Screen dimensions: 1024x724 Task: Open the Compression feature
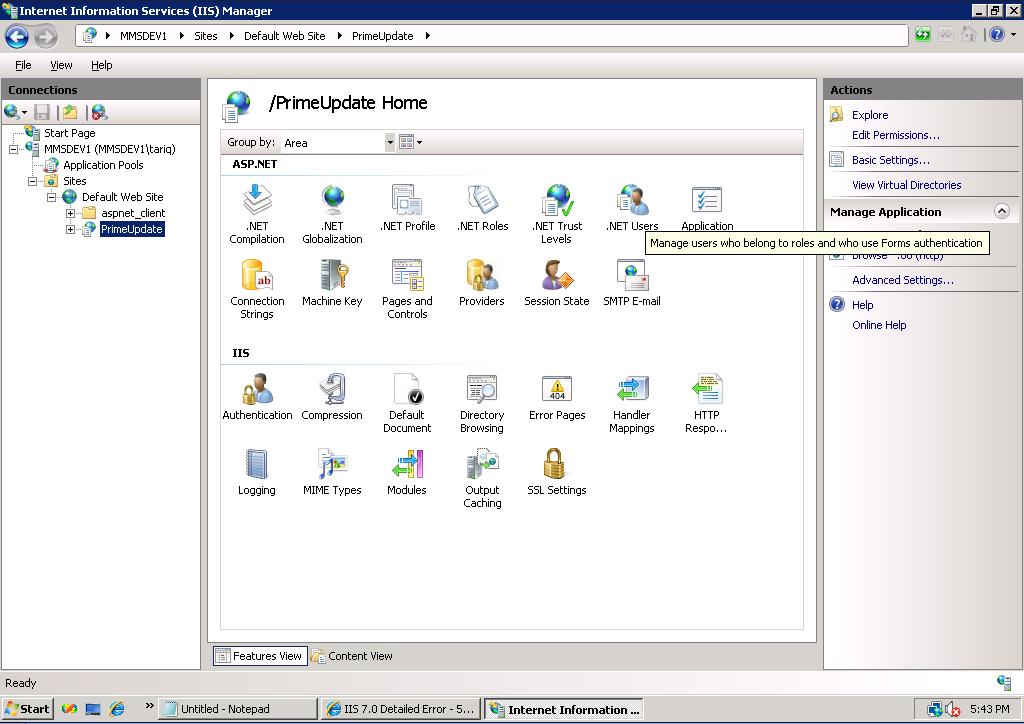332,396
